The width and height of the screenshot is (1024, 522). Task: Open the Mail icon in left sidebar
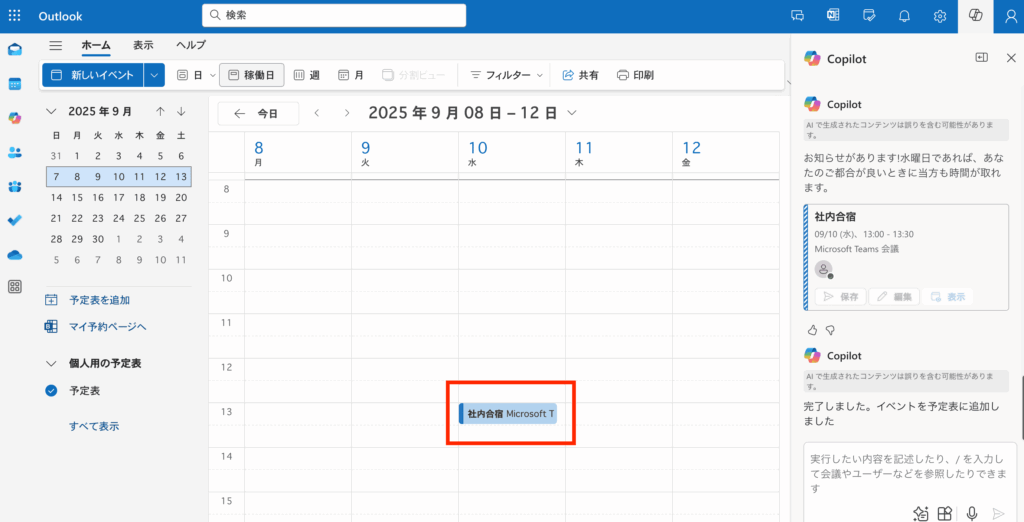[x=15, y=50]
